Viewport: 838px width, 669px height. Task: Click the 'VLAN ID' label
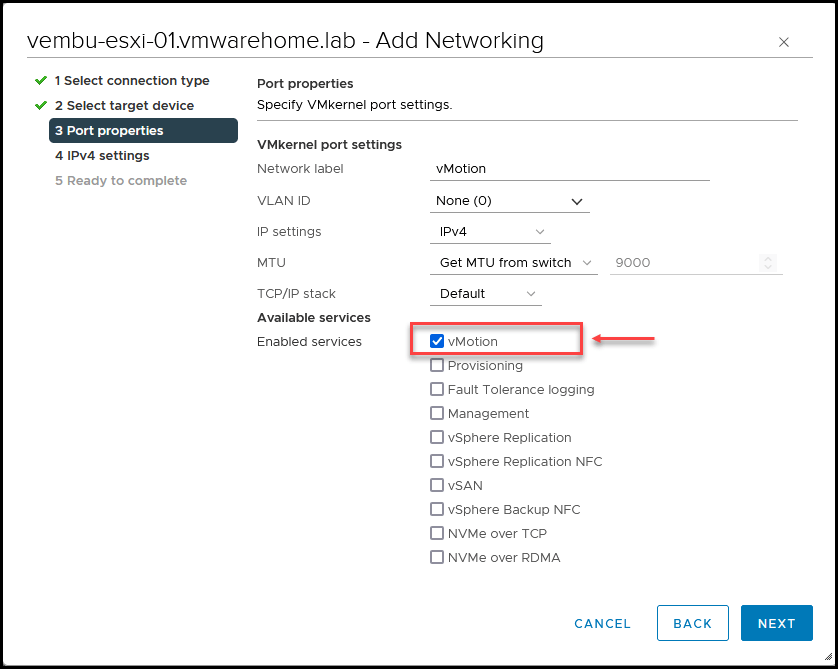tap(284, 201)
